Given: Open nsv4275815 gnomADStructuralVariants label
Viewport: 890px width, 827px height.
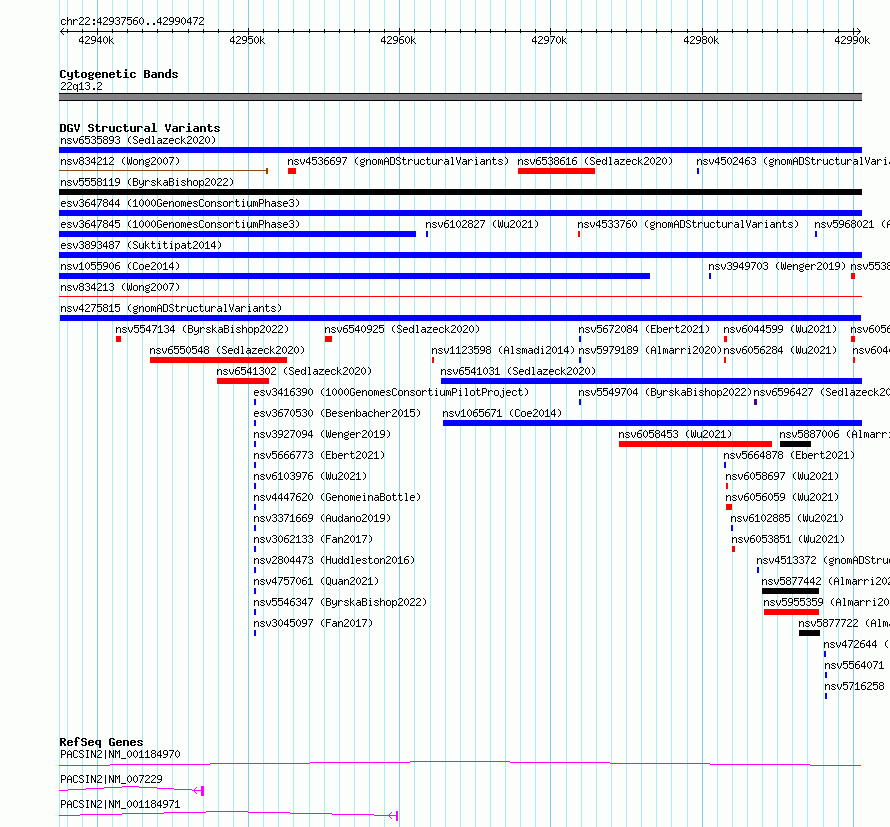Looking at the screenshot, I should point(171,308).
